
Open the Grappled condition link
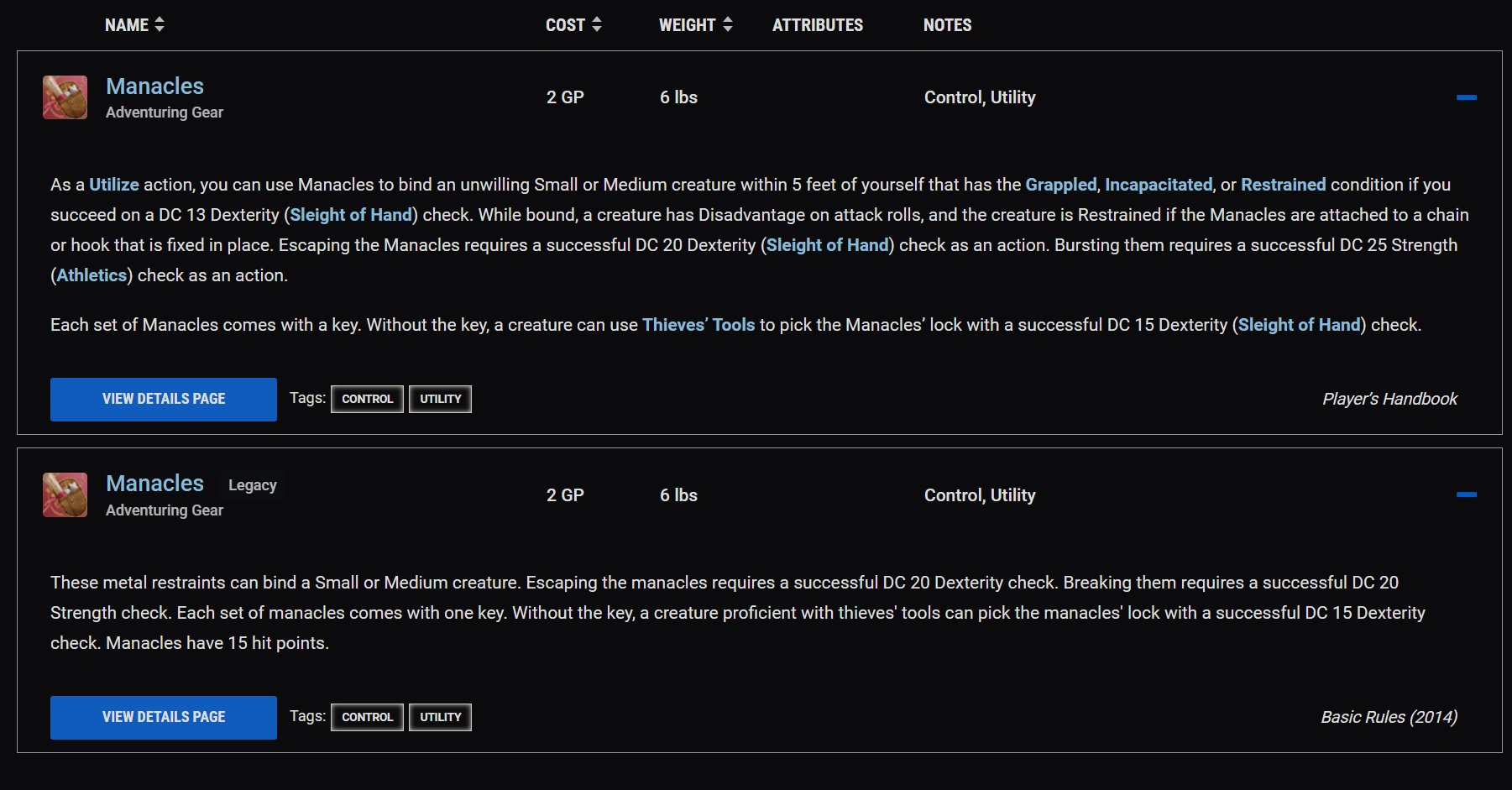1060,185
